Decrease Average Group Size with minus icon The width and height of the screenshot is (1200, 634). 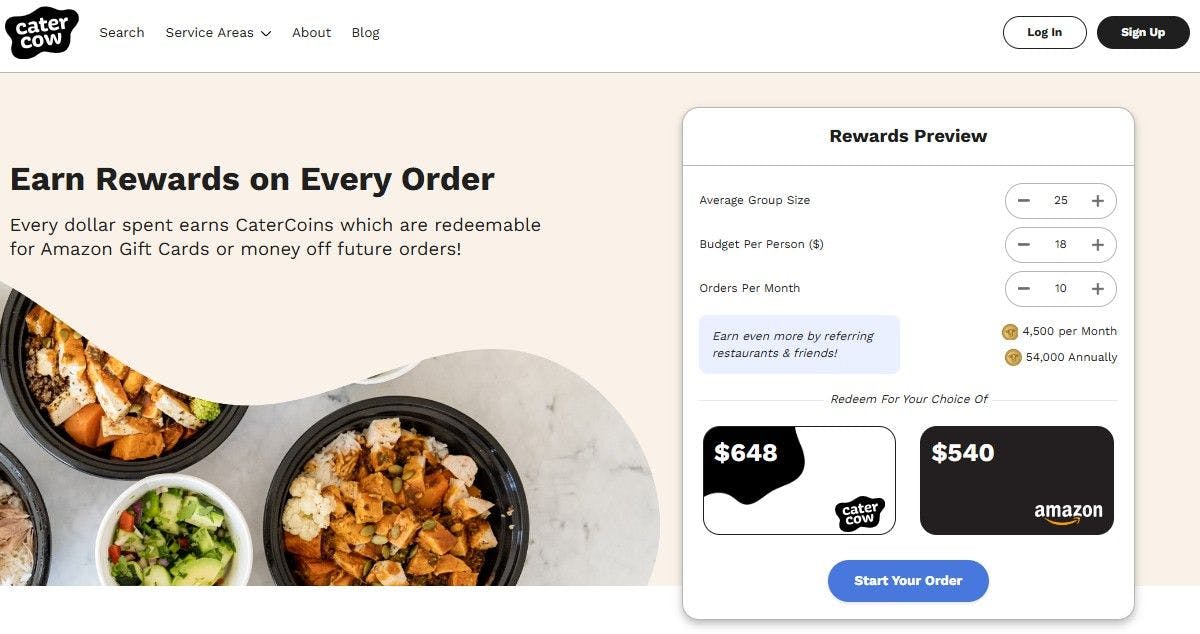tap(1024, 201)
